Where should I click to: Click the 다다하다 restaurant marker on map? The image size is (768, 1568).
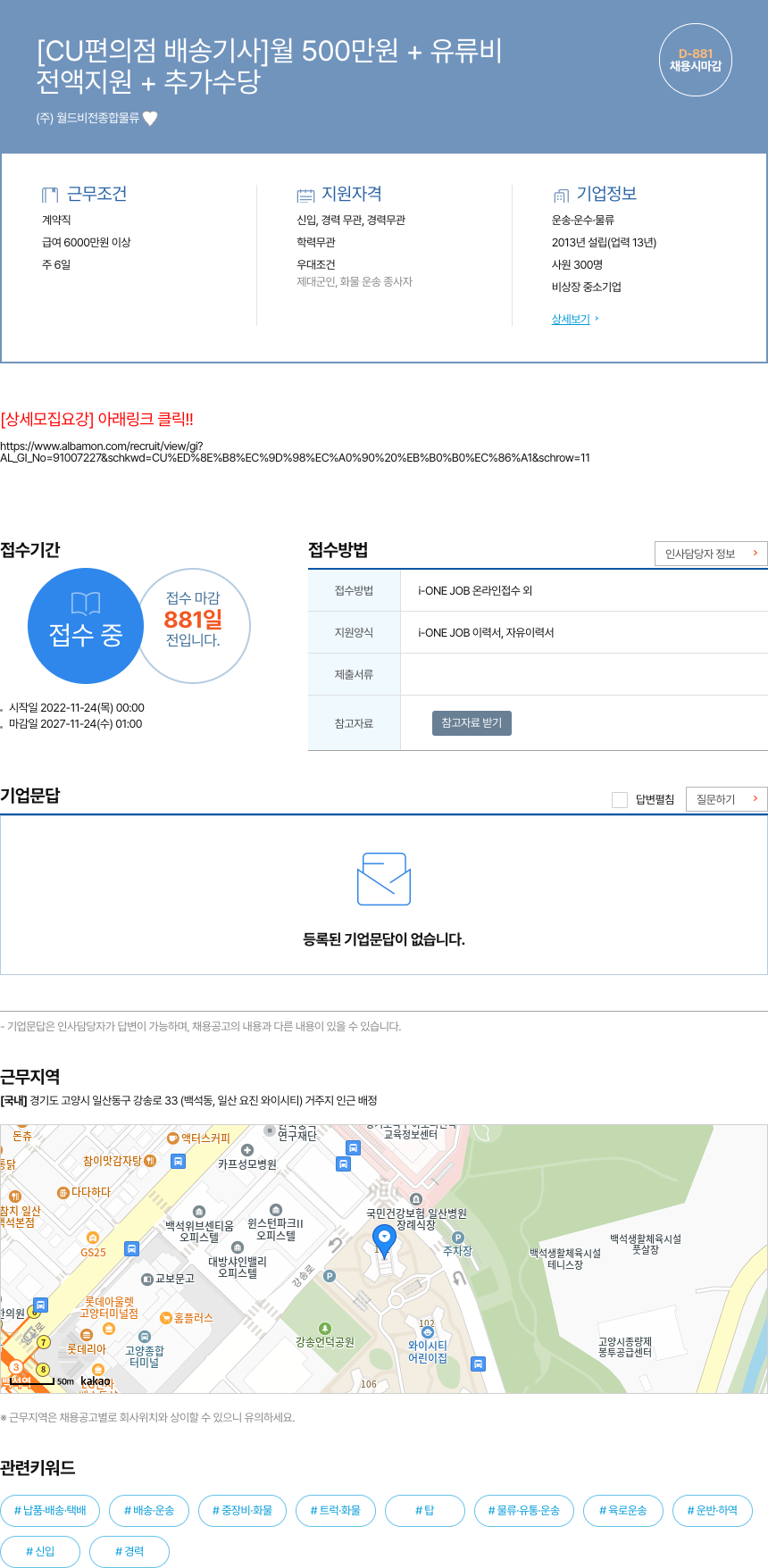coord(63,1192)
